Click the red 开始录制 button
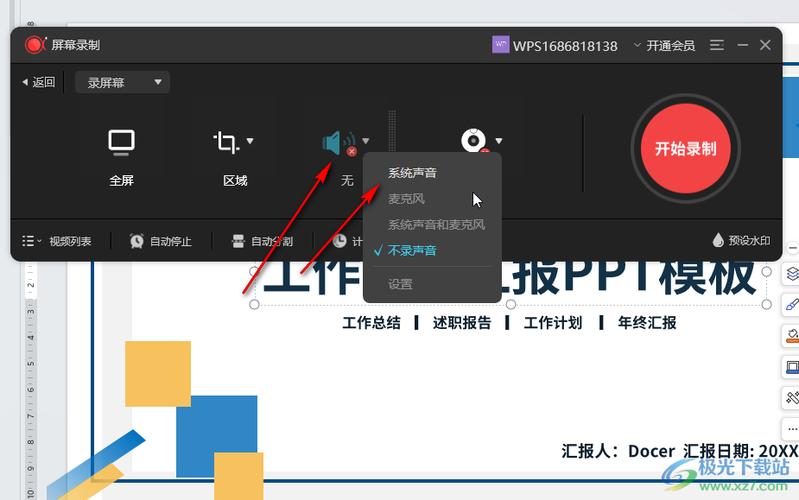799x500 pixels. click(685, 148)
